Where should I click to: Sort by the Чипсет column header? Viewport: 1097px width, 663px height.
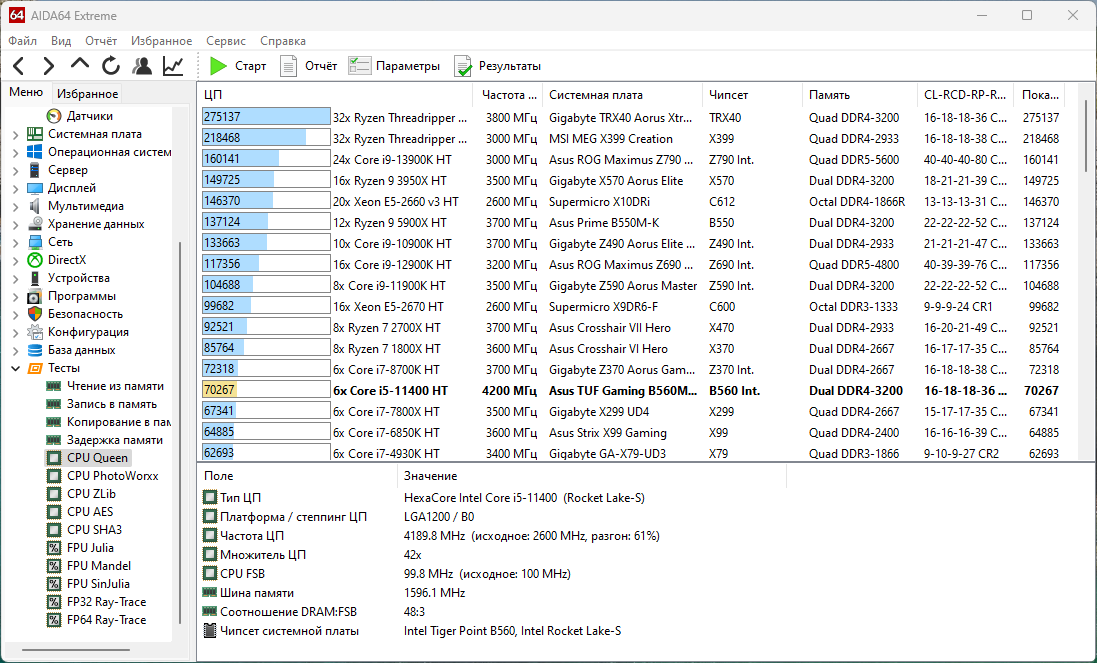751,95
